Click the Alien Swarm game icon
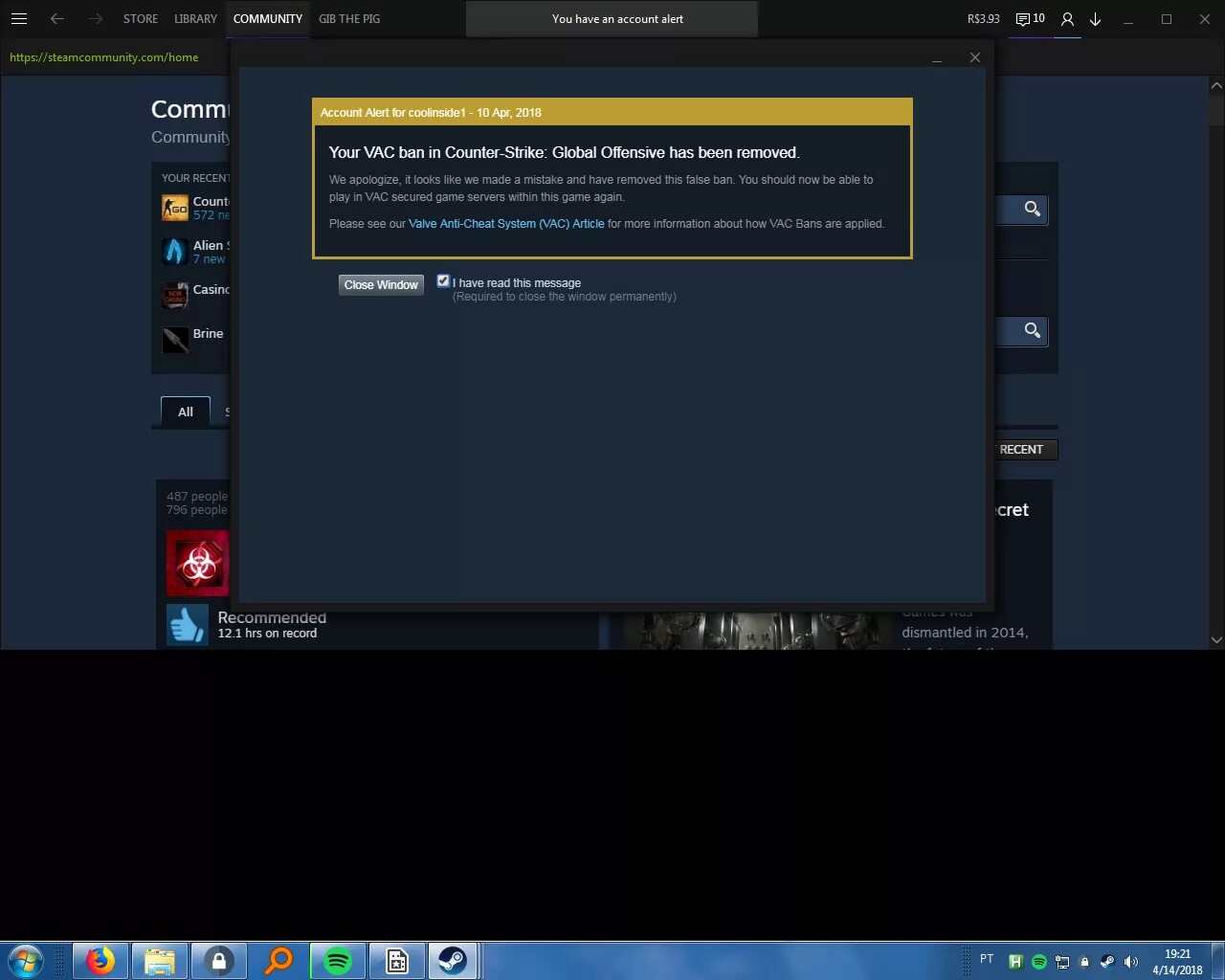1225x980 pixels. point(175,252)
